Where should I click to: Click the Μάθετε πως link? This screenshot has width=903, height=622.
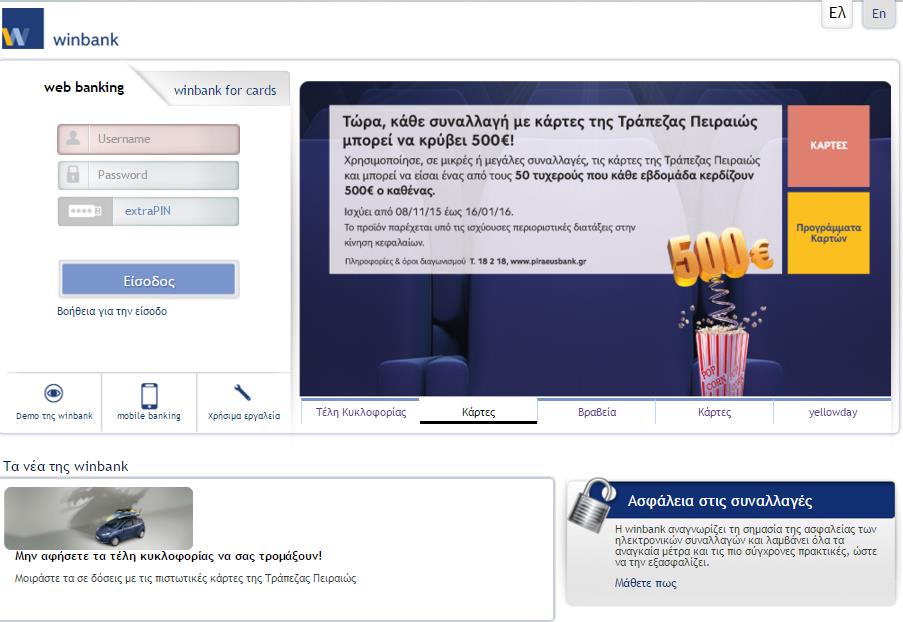click(x=646, y=583)
